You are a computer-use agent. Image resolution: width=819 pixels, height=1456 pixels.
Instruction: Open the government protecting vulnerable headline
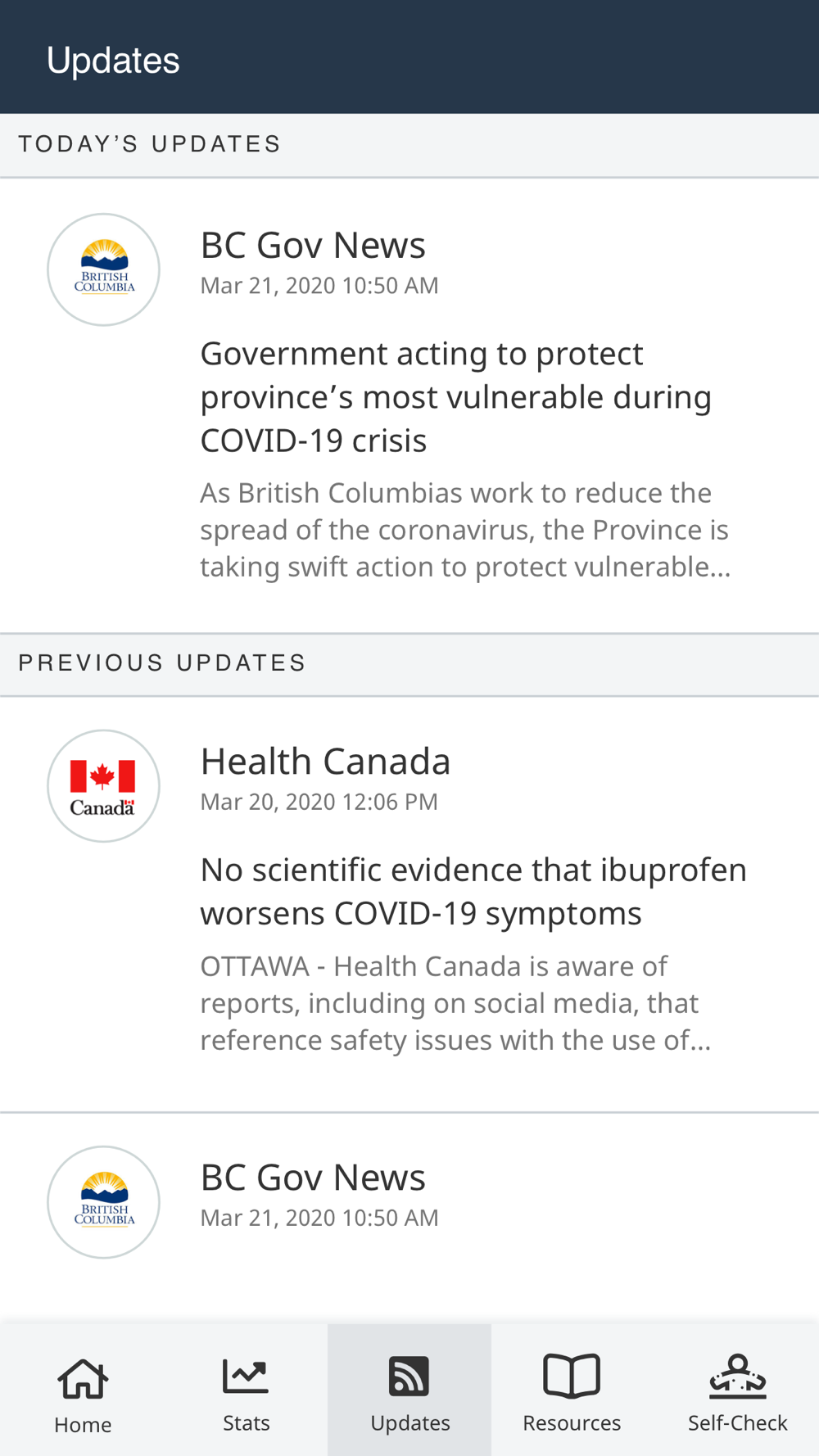(456, 397)
